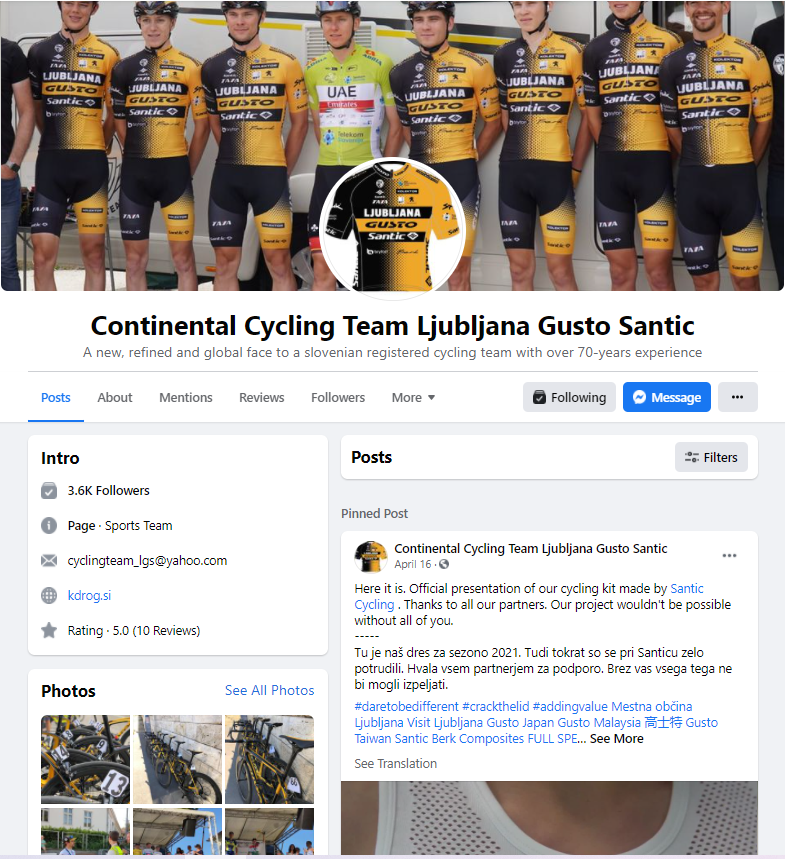Click the followers checkmark icon in Intro
The height and width of the screenshot is (859, 785).
pos(49,490)
